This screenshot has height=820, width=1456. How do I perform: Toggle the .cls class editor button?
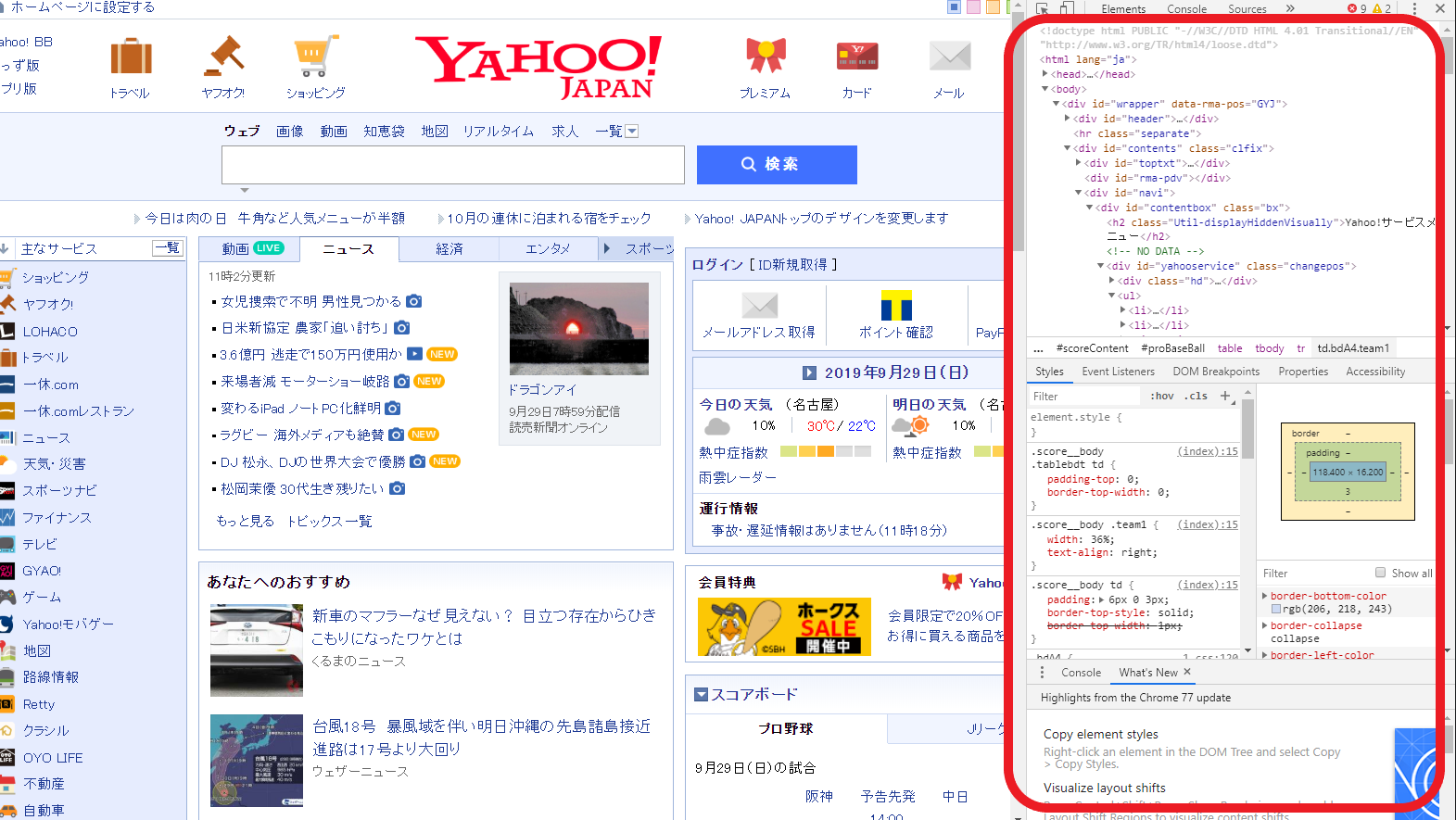pyautogui.click(x=1196, y=396)
